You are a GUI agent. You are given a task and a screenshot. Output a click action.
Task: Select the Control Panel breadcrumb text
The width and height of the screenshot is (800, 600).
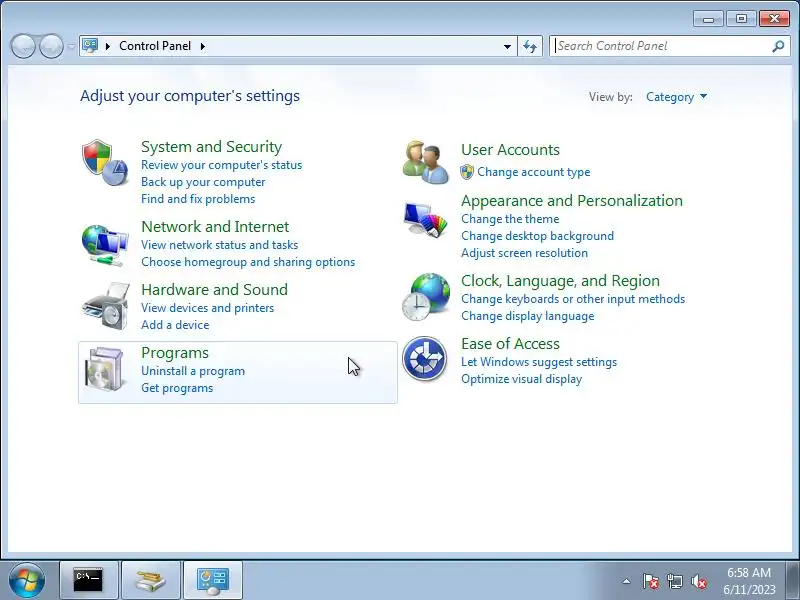(x=155, y=46)
